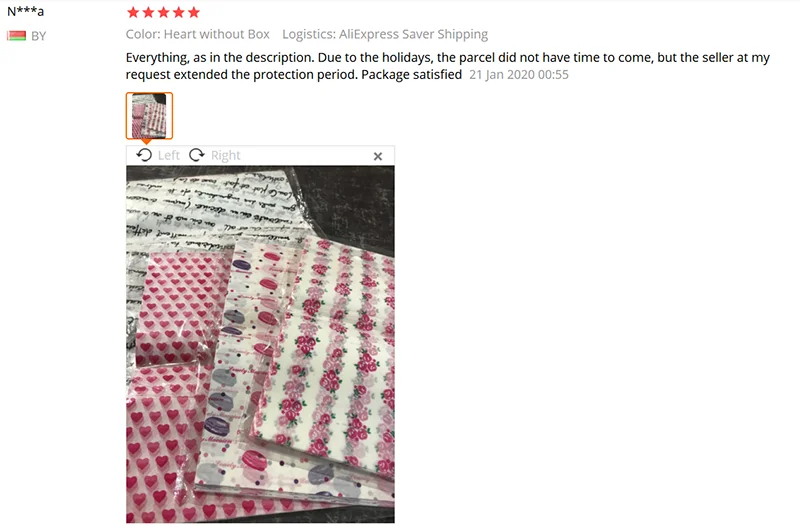This screenshot has height=527, width=800.
Task: Click the 'Logistics: AliExpress Saver Shipping' text
Action: click(x=385, y=34)
